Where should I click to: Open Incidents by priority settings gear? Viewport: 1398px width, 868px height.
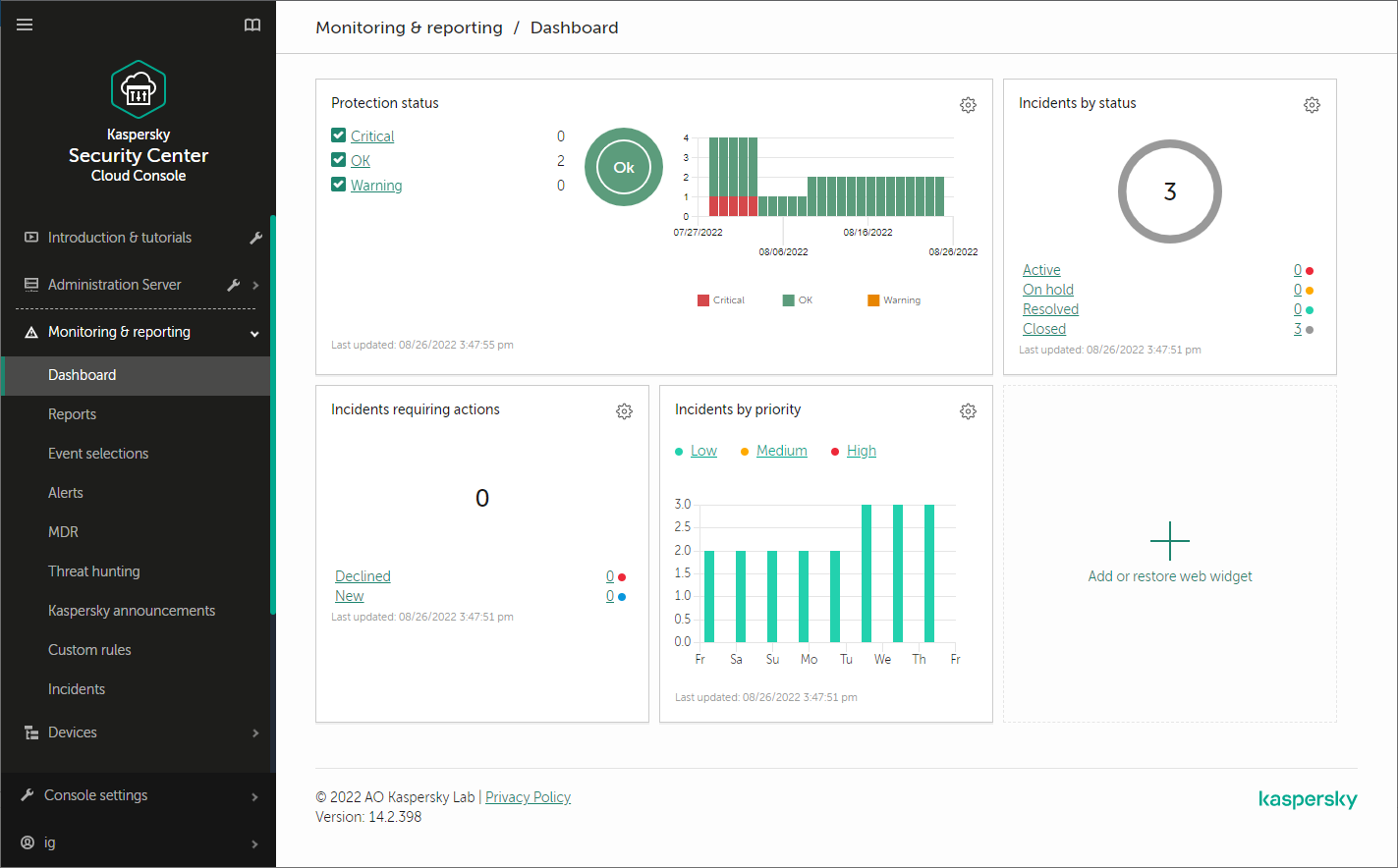[968, 411]
